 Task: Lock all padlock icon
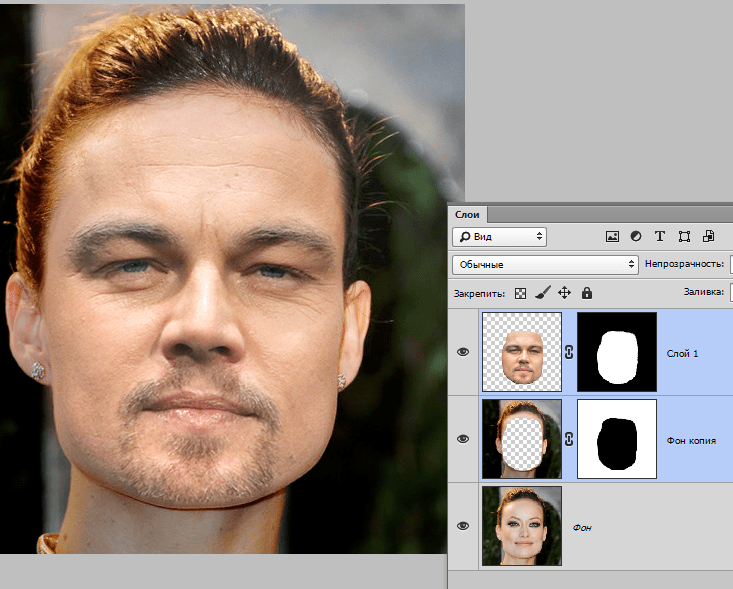pos(587,293)
